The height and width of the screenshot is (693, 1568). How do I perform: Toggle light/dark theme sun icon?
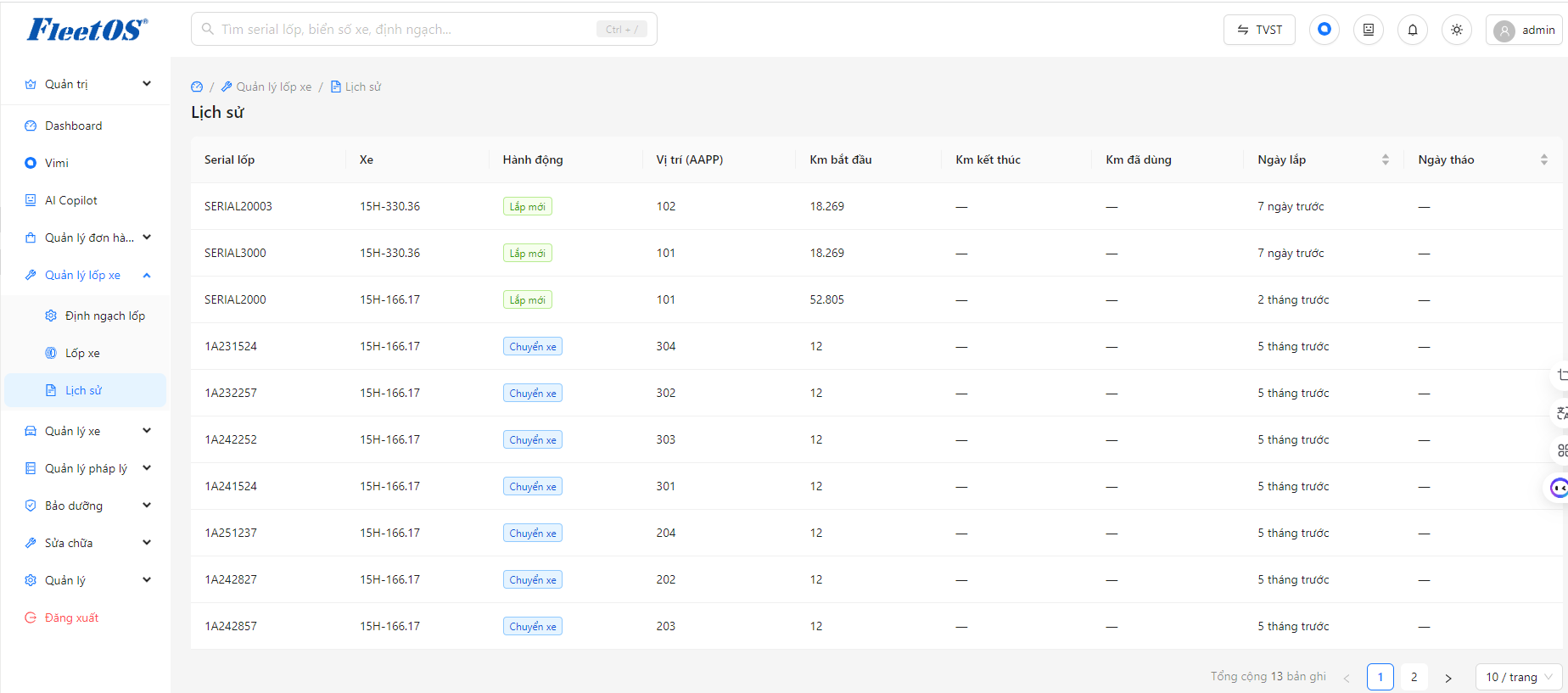click(1457, 30)
